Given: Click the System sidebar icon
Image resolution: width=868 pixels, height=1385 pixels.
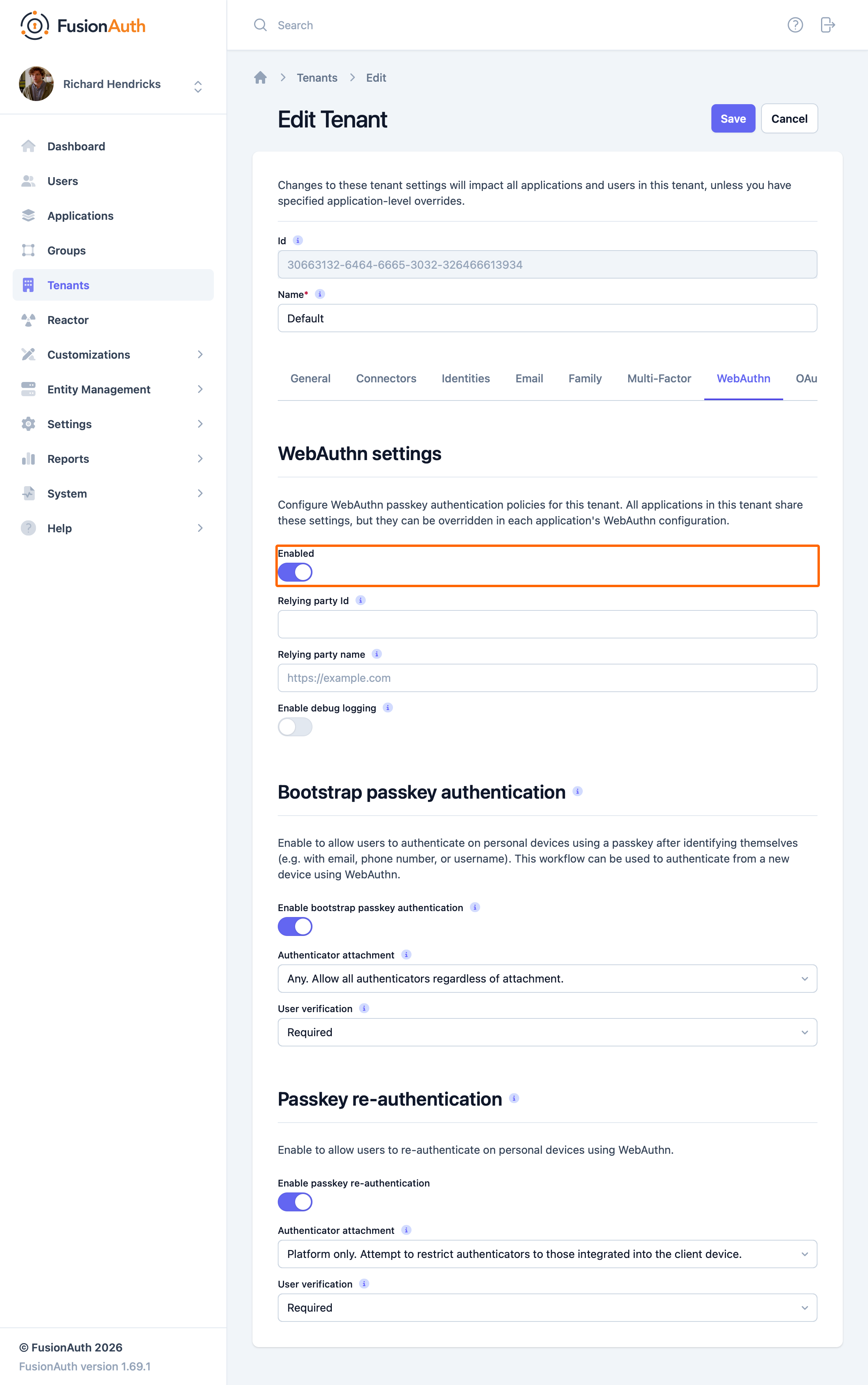Looking at the screenshot, I should pyautogui.click(x=28, y=493).
